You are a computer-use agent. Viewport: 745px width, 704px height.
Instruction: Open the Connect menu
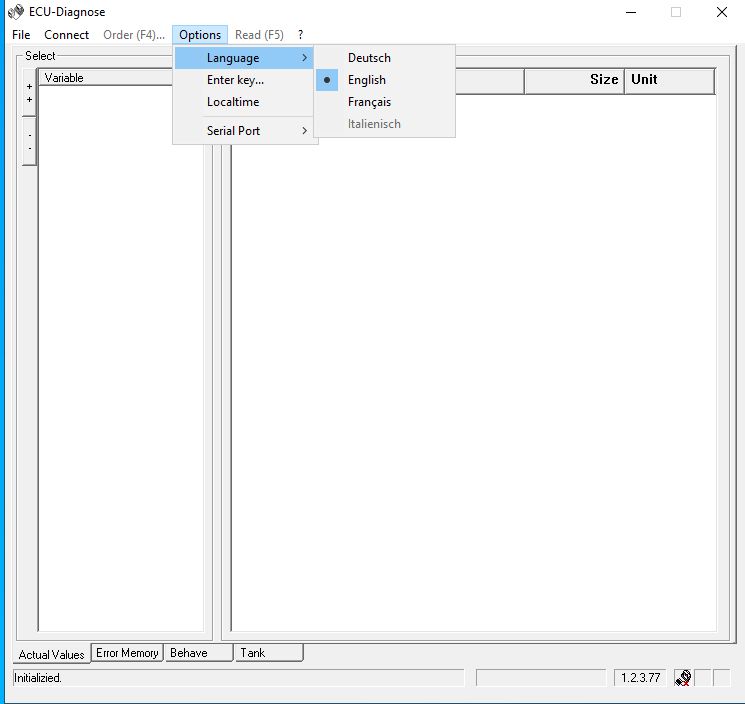pyautogui.click(x=67, y=35)
